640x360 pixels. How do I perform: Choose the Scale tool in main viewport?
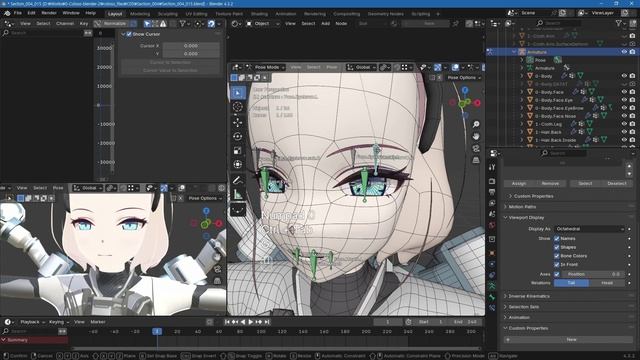coord(238,150)
